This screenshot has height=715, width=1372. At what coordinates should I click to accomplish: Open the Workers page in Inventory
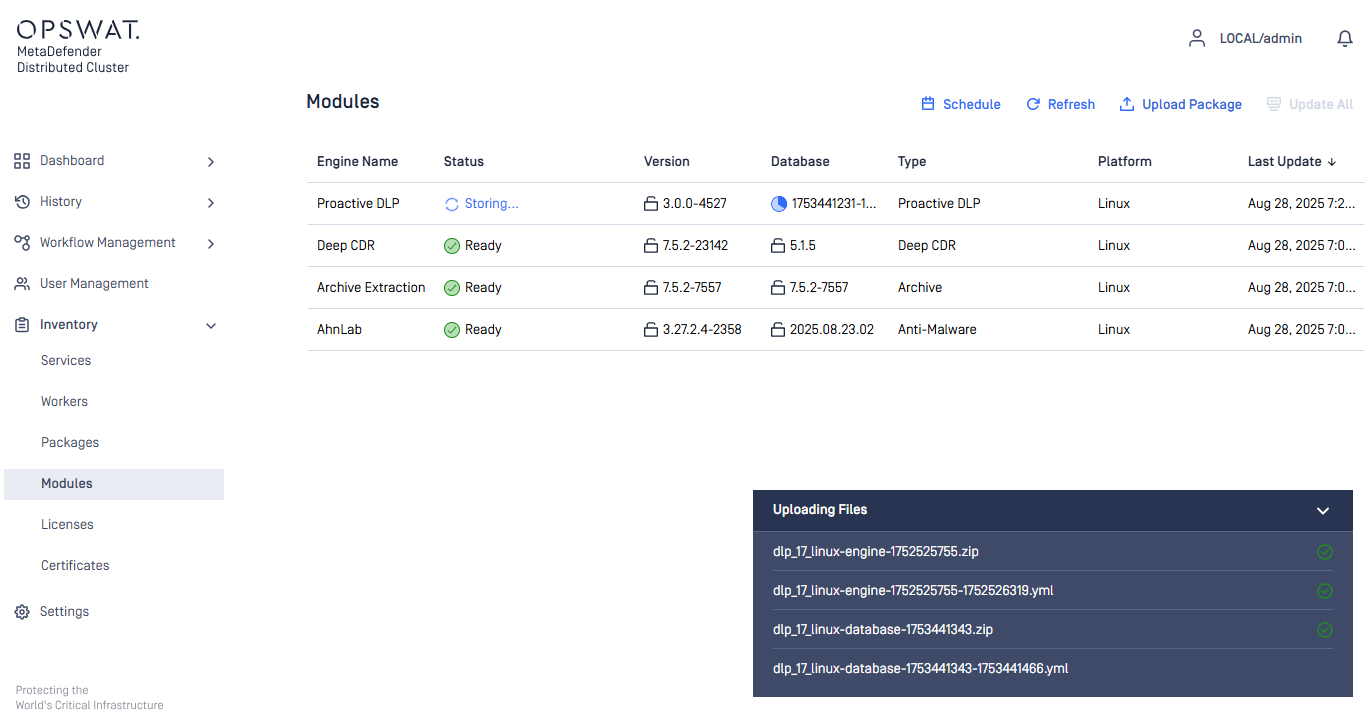64,402
